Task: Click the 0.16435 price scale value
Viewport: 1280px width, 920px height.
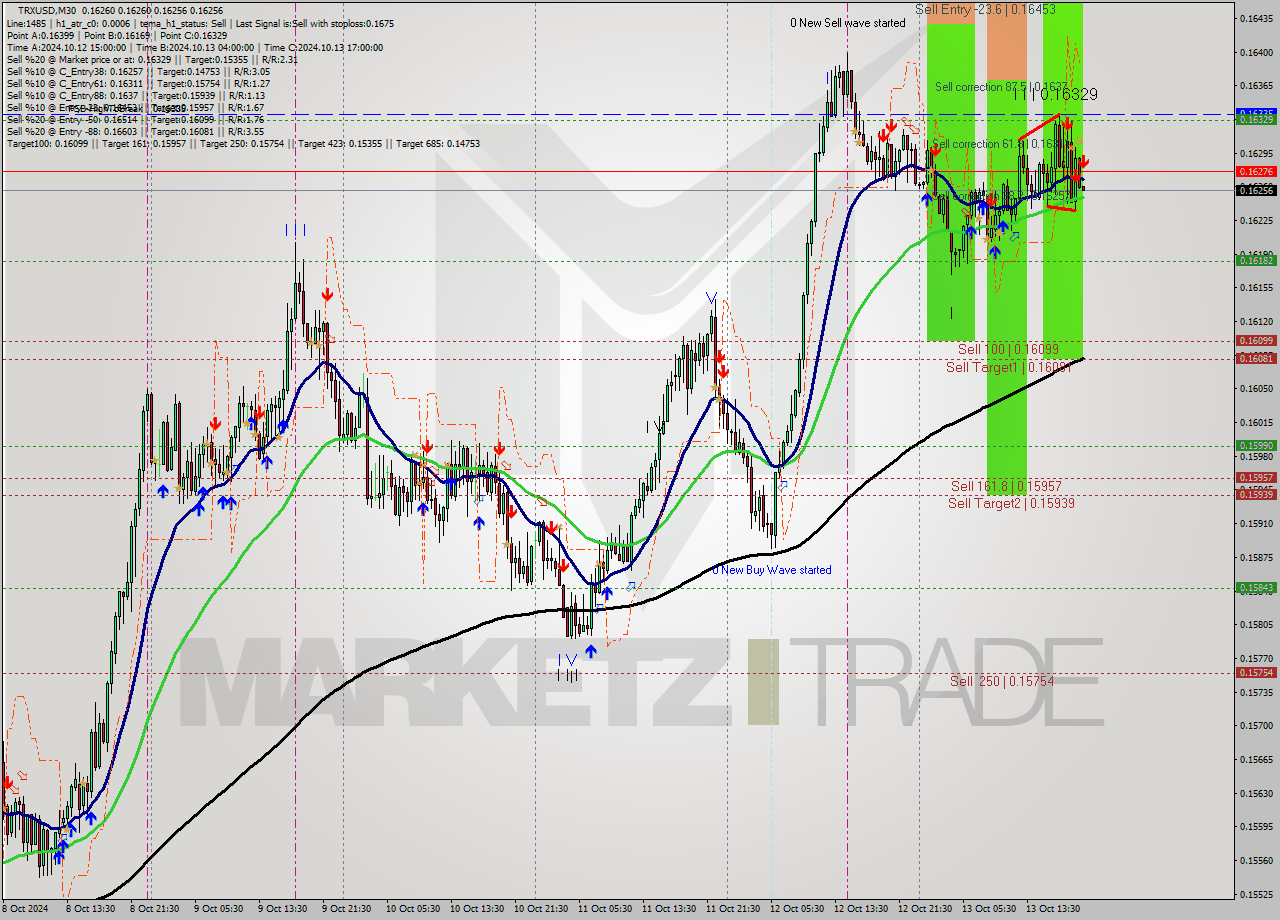Action: [x=1256, y=18]
